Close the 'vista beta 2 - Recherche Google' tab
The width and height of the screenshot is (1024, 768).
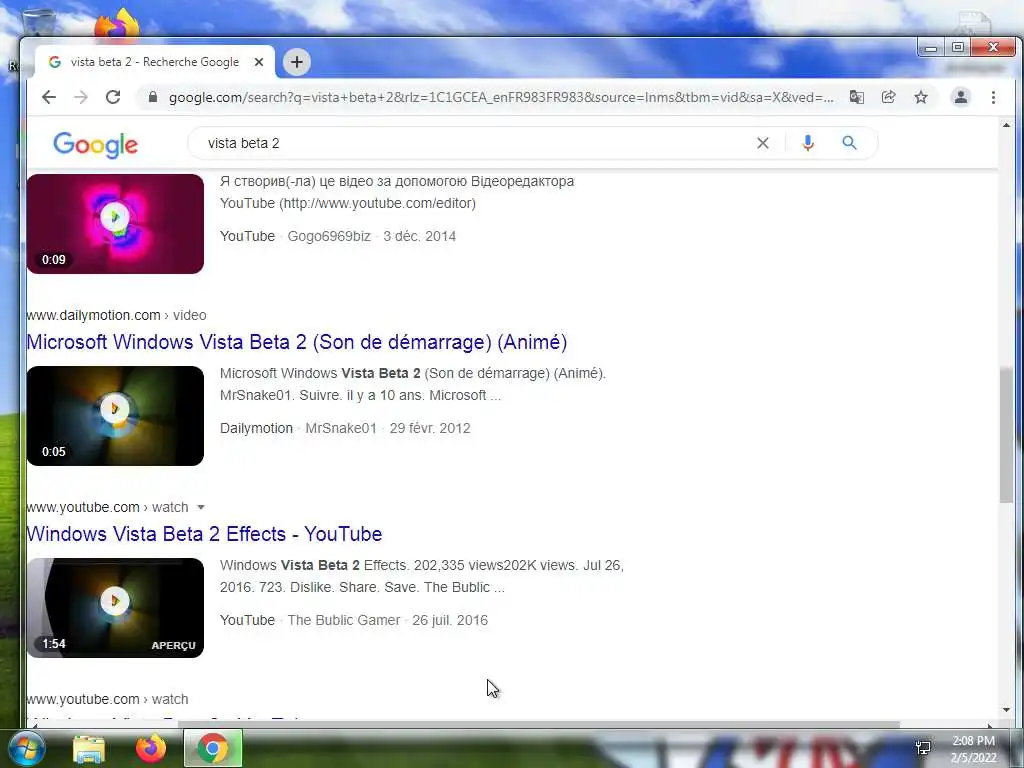tap(259, 62)
